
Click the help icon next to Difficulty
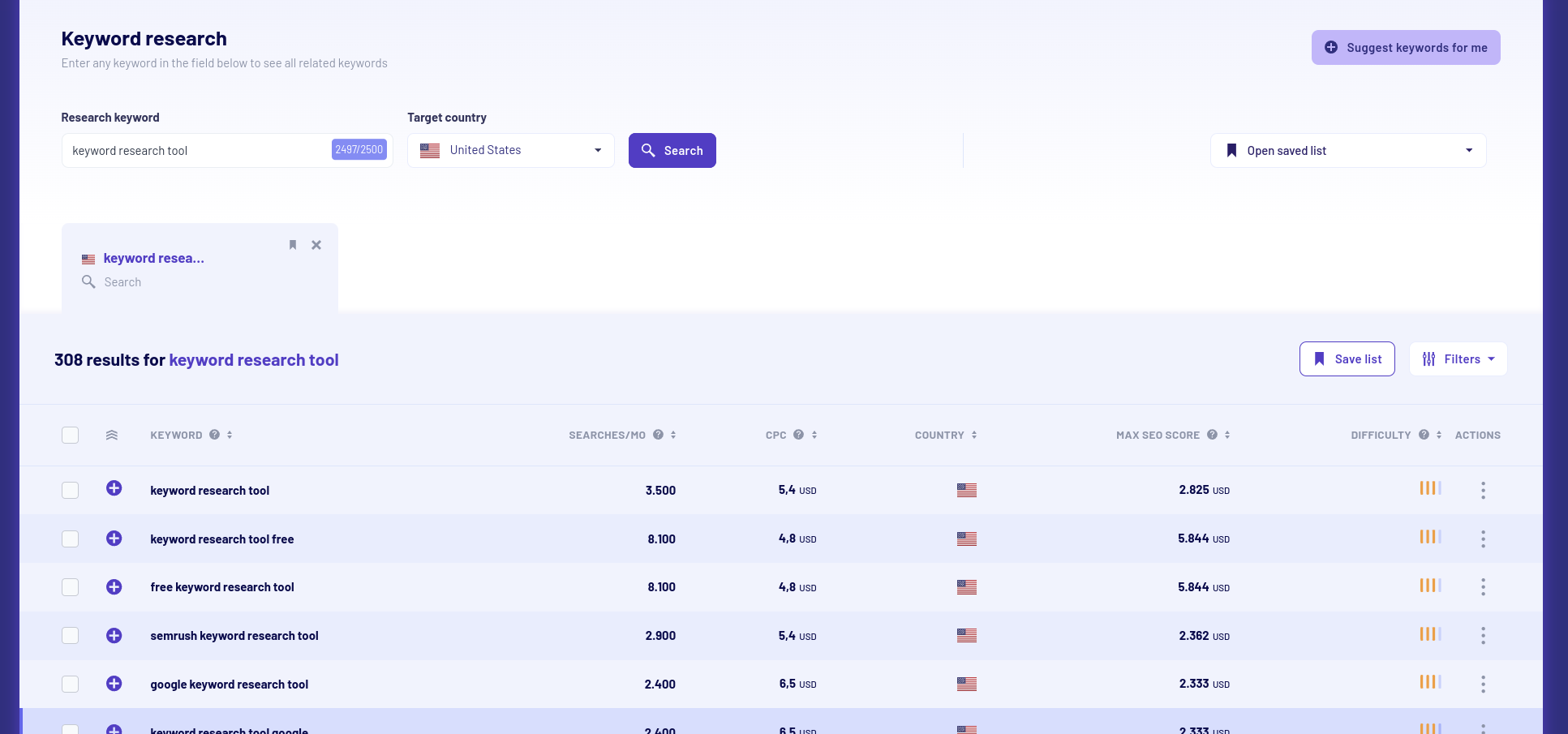1424,435
